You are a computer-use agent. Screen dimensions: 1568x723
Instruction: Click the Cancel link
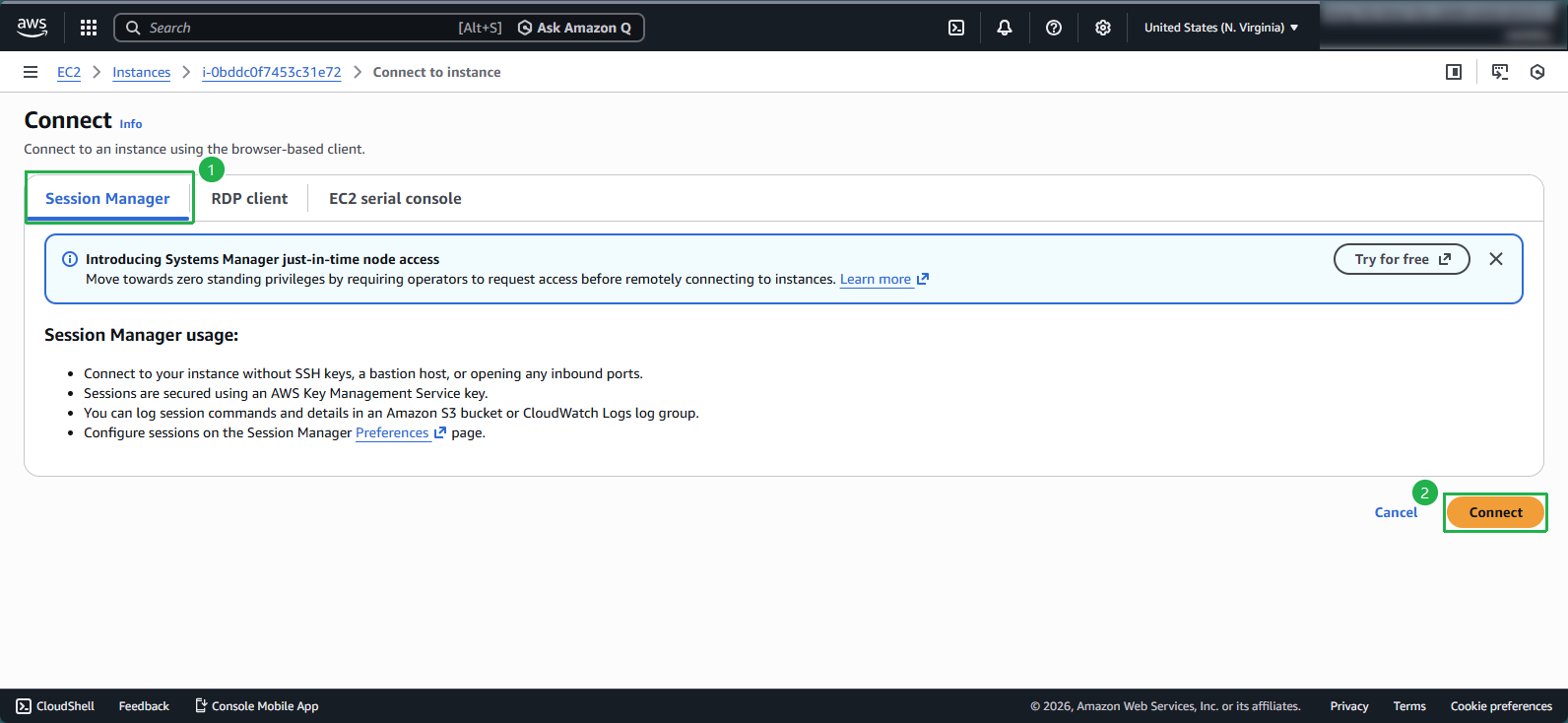tap(1396, 512)
